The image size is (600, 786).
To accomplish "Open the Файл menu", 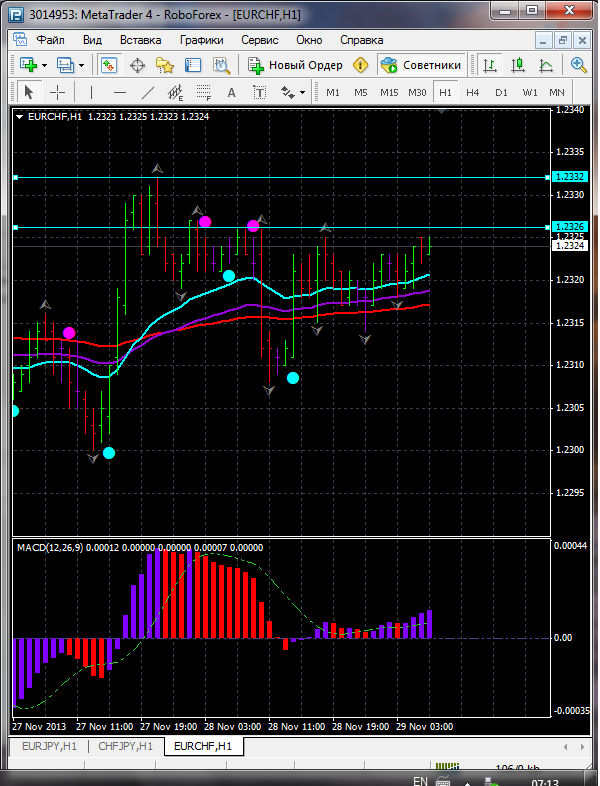I will pos(51,40).
